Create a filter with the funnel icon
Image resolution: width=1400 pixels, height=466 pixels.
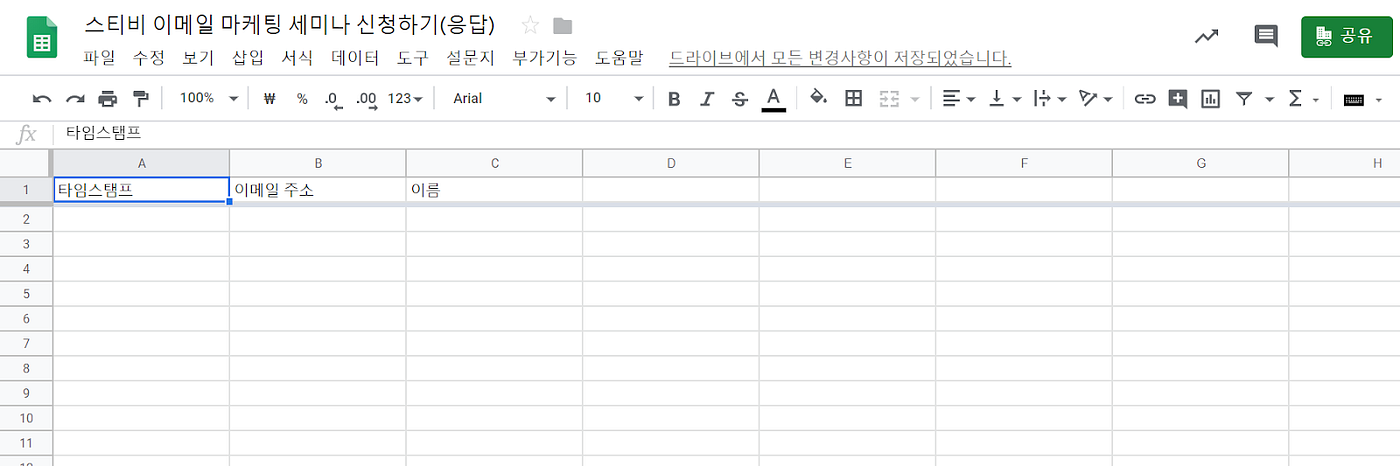tap(1244, 98)
